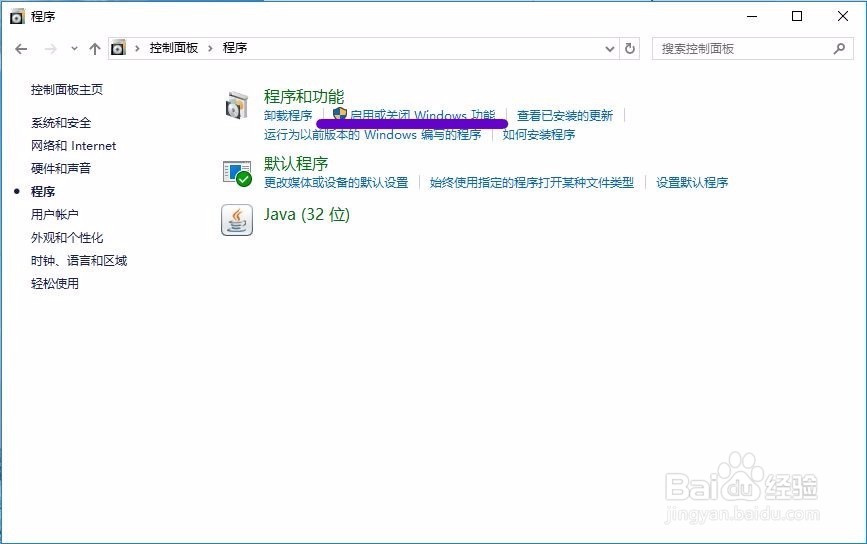Click the Java coffee cup icon
Image resolution: width=867 pixels, height=544 pixels.
point(237,220)
